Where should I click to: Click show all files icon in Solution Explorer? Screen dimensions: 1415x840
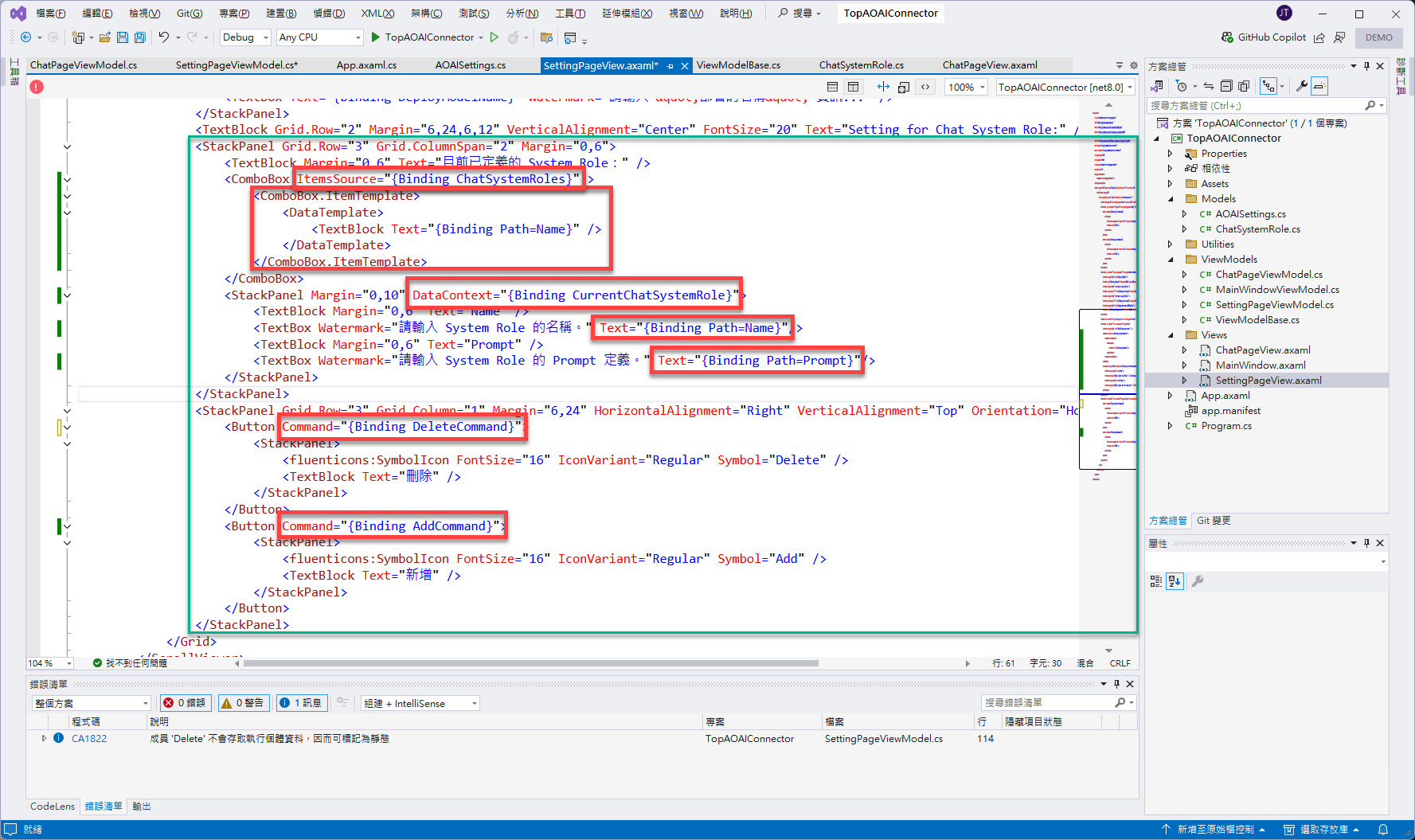tap(1244, 86)
